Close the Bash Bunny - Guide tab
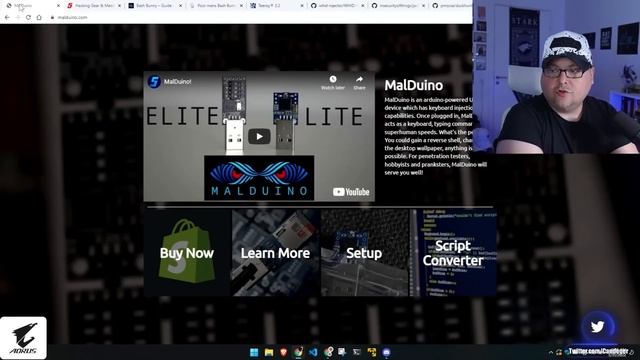 (180, 6)
